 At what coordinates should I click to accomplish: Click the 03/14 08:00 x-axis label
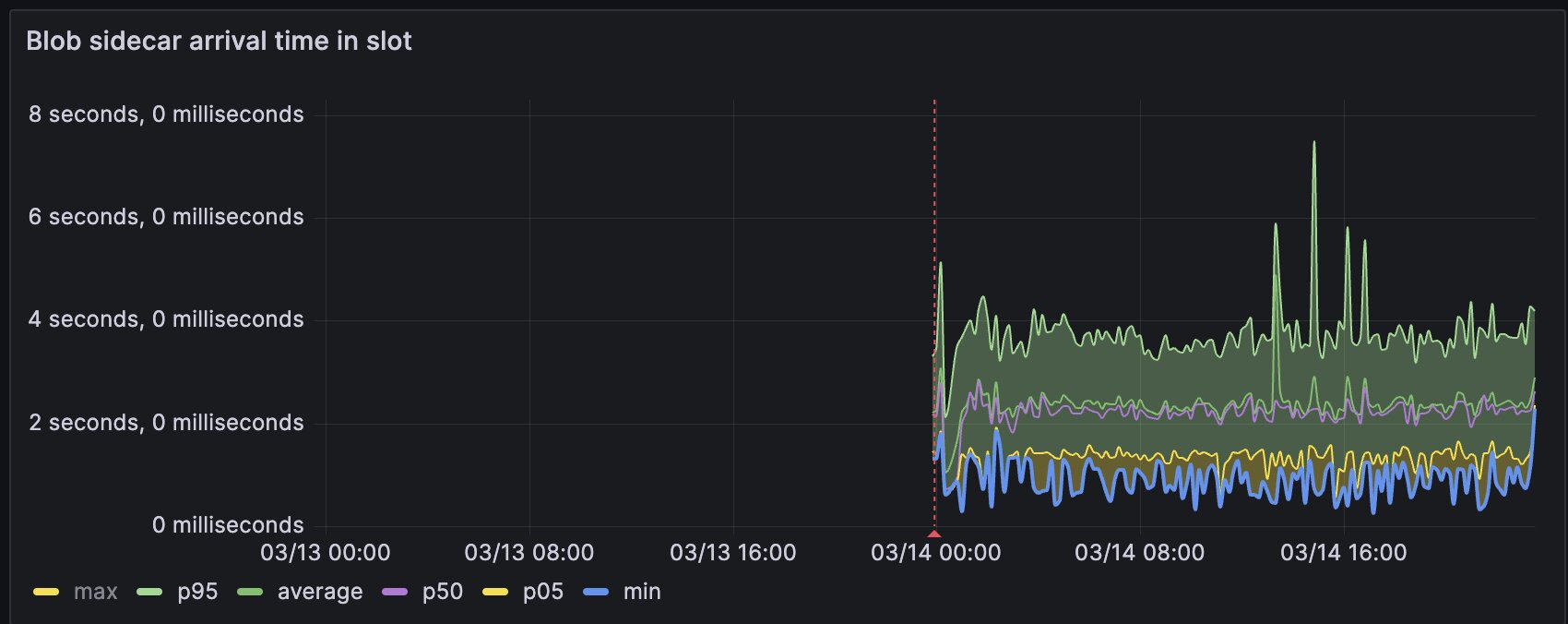(1139, 553)
